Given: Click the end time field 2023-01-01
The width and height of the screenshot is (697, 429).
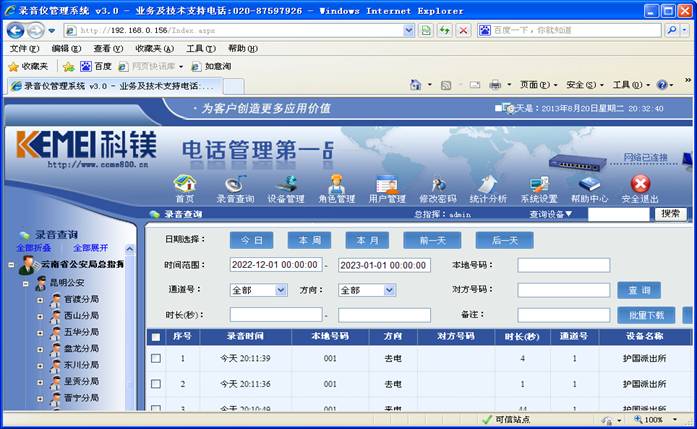Looking at the screenshot, I should [x=385, y=265].
